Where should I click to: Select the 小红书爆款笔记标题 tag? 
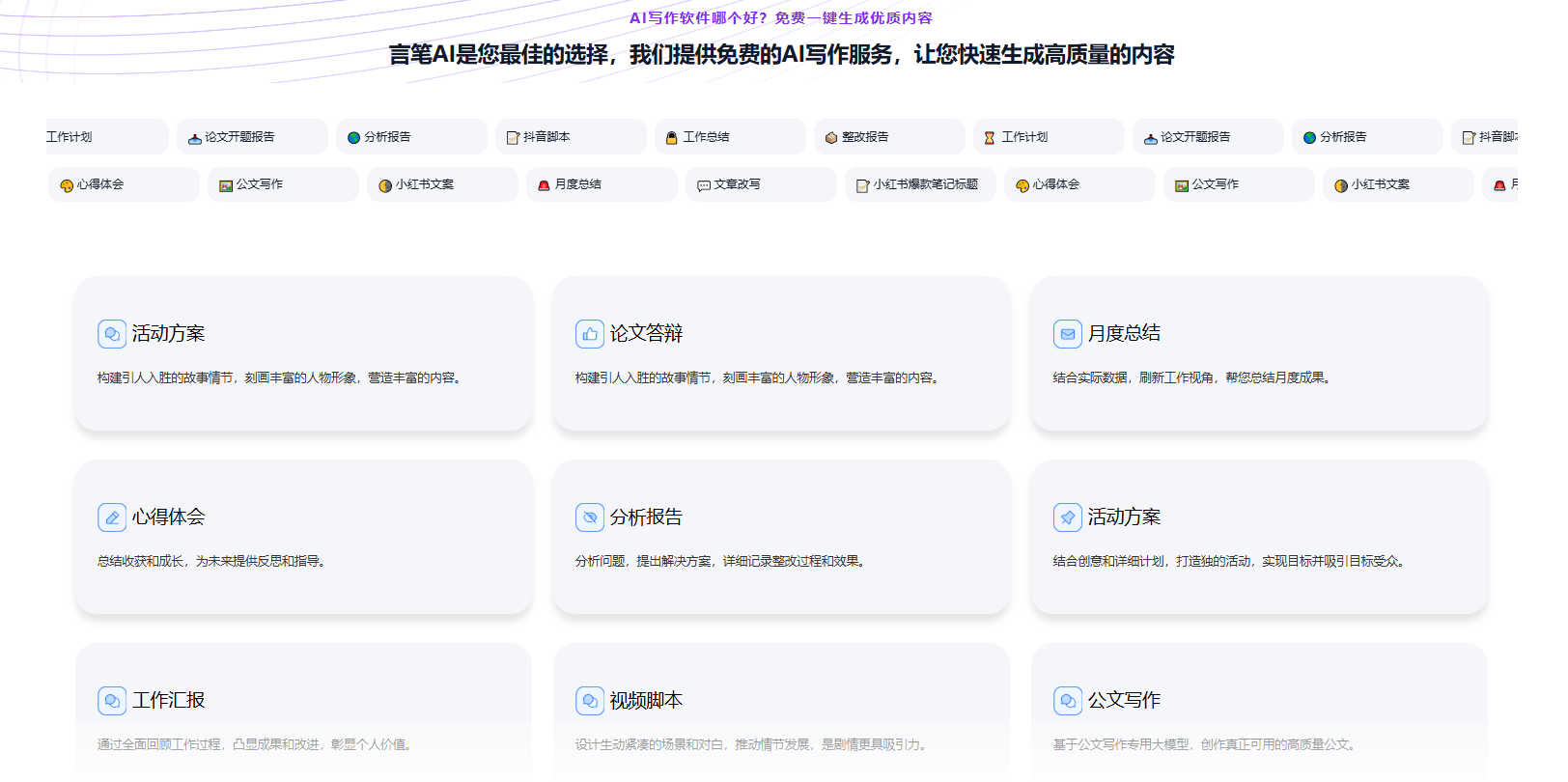[x=919, y=184]
